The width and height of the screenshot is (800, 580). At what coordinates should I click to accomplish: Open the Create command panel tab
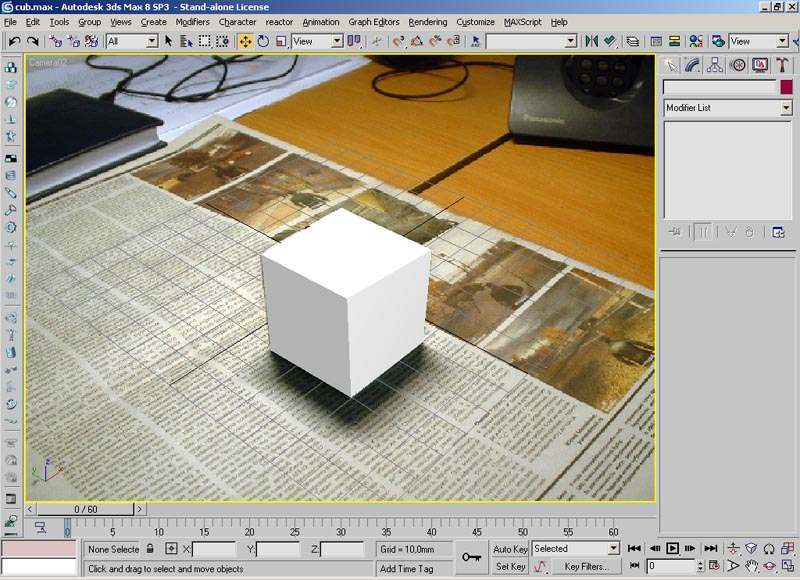click(671, 65)
